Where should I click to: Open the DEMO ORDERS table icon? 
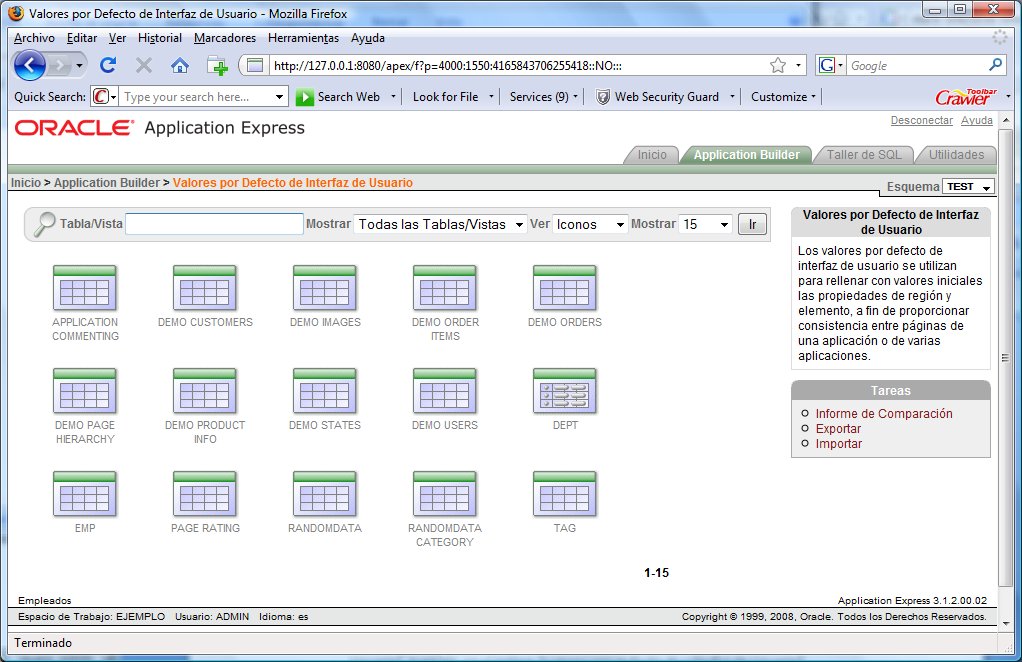[x=564, y=288]
